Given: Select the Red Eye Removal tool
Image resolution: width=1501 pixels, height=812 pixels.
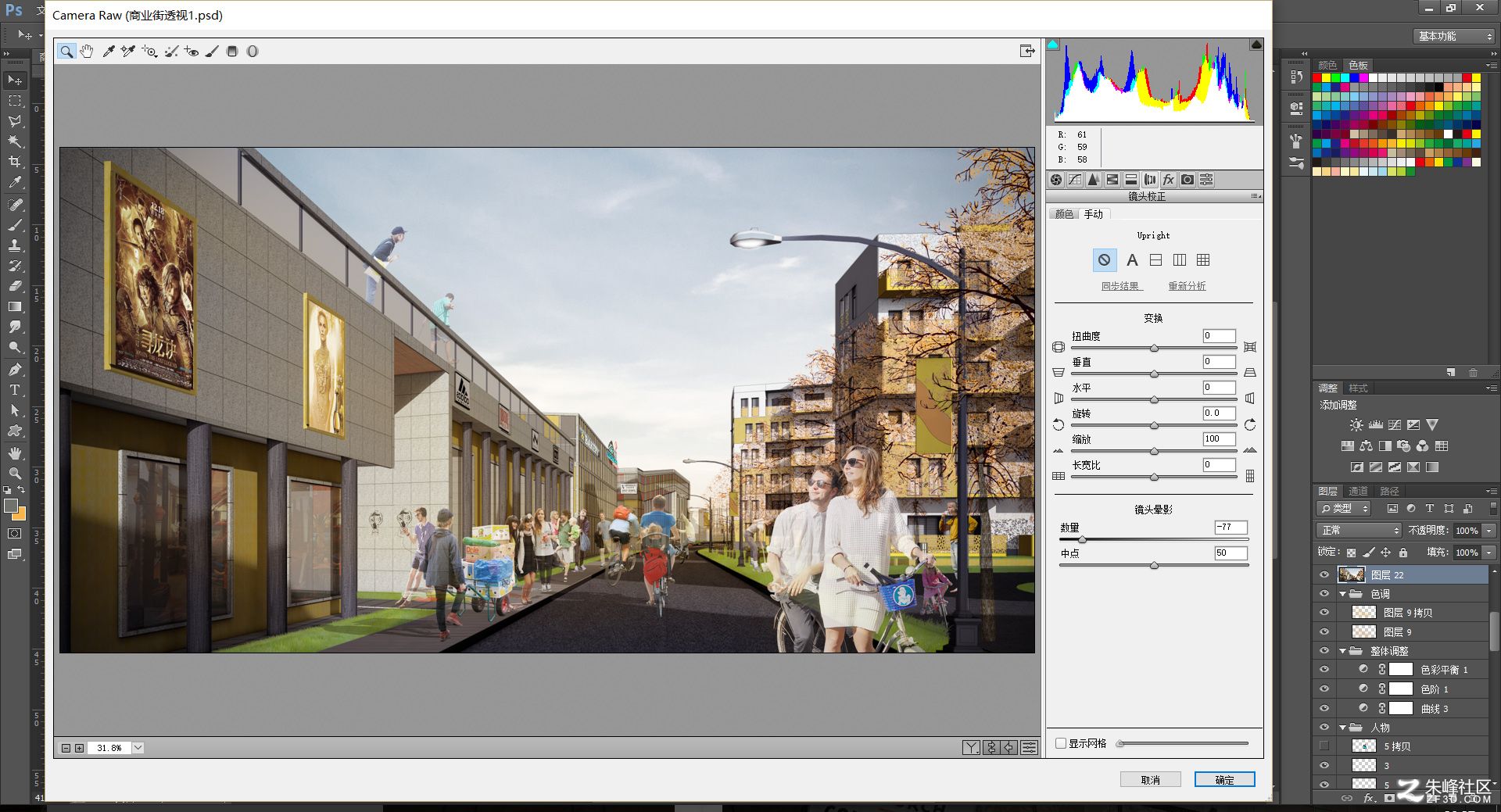Looking at the screenshot, I should (x=192, y=52).
